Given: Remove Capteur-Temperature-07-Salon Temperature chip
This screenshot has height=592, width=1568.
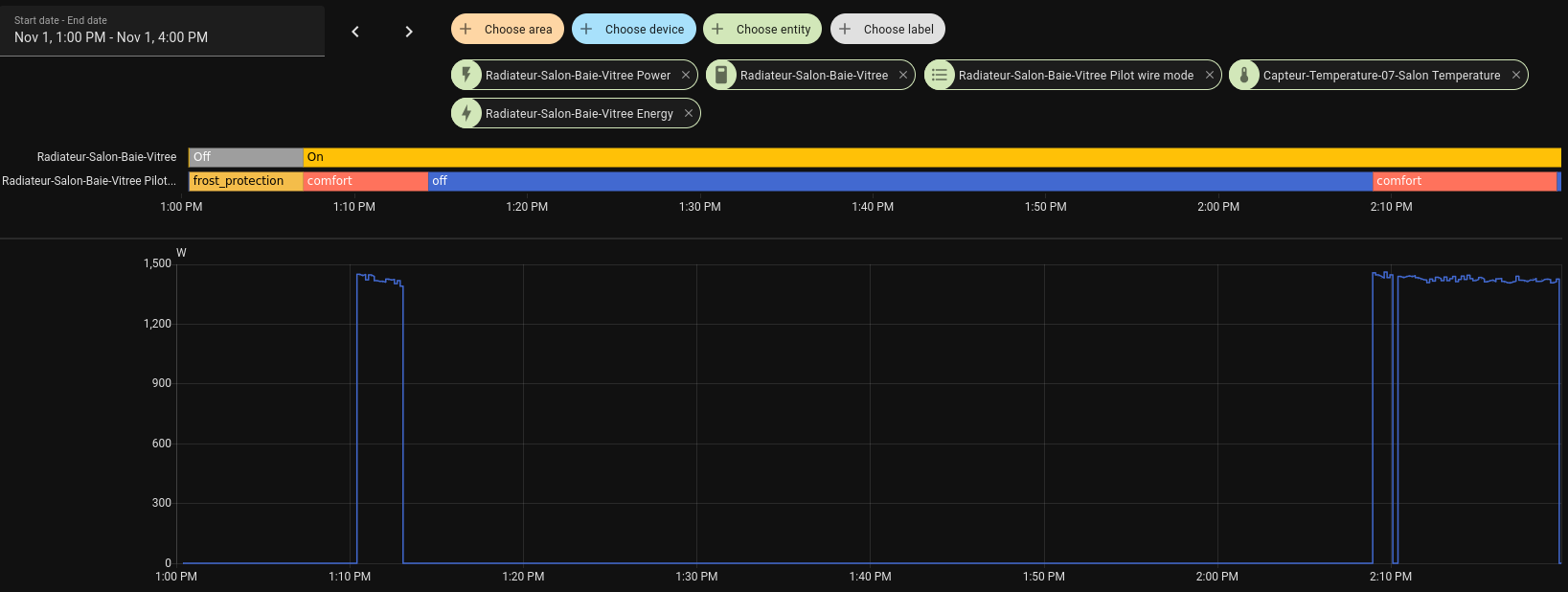Looking at the screenshot, I should [x=1516, y=75].
